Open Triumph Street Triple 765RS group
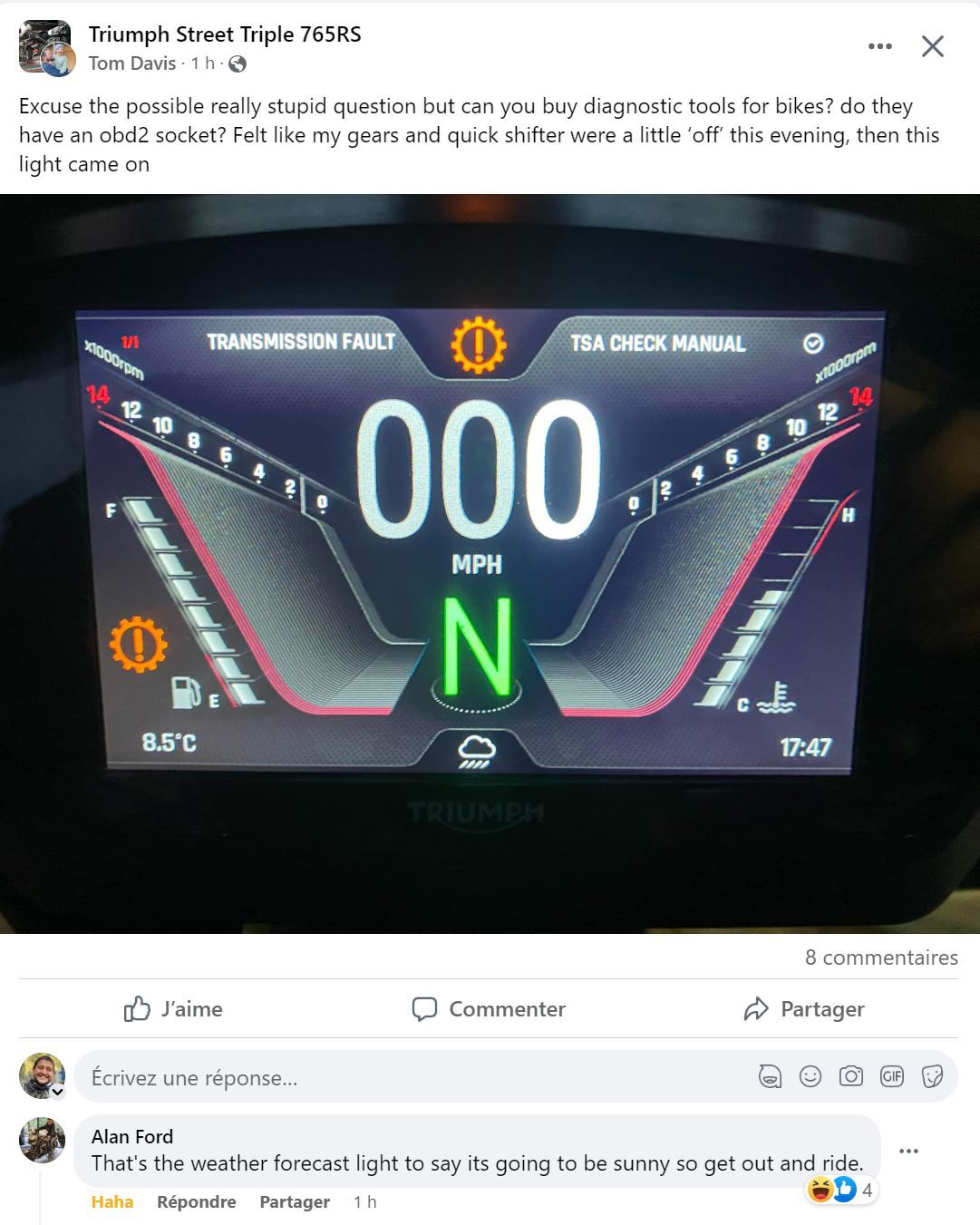980x1225 pixels. tap(225, 34)
